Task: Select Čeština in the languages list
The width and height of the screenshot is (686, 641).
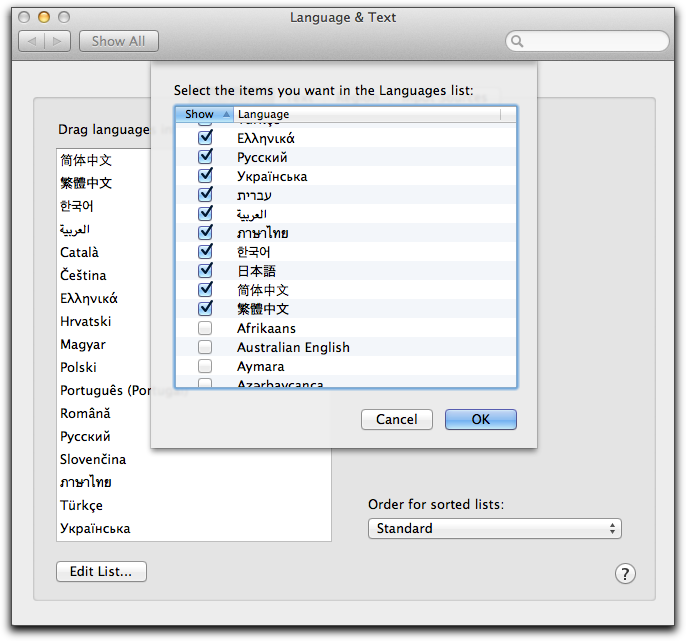Action: [83, 275]
